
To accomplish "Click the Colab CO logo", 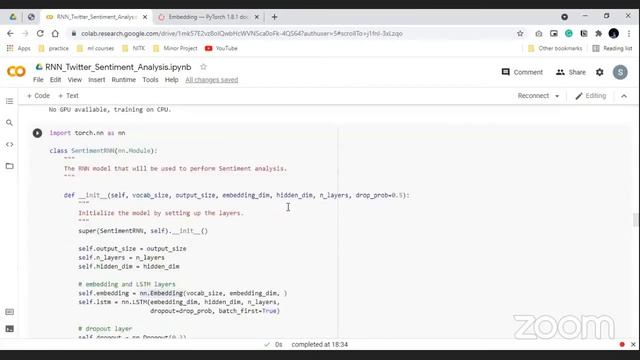I will pos(16,72).
